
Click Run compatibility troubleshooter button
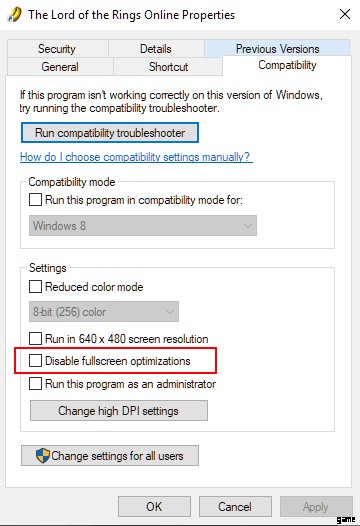click(110, 133)
